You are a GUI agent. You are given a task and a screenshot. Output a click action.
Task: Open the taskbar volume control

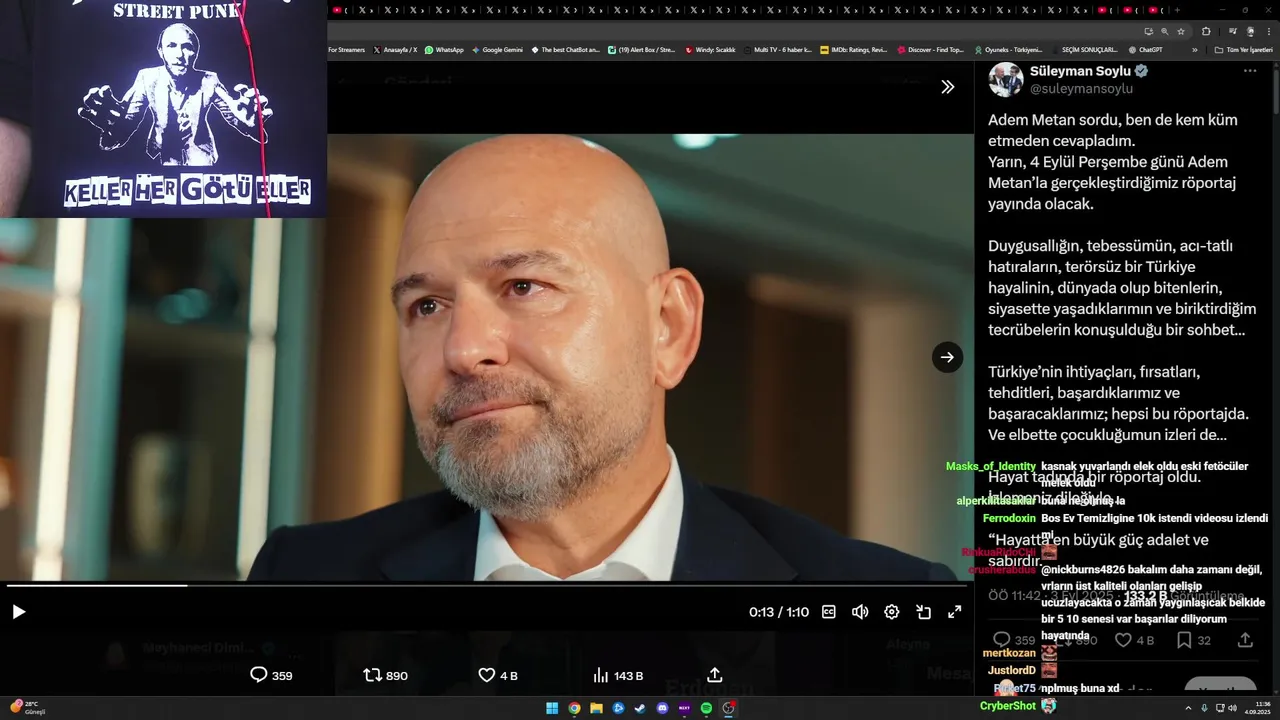coord(1232,708)
